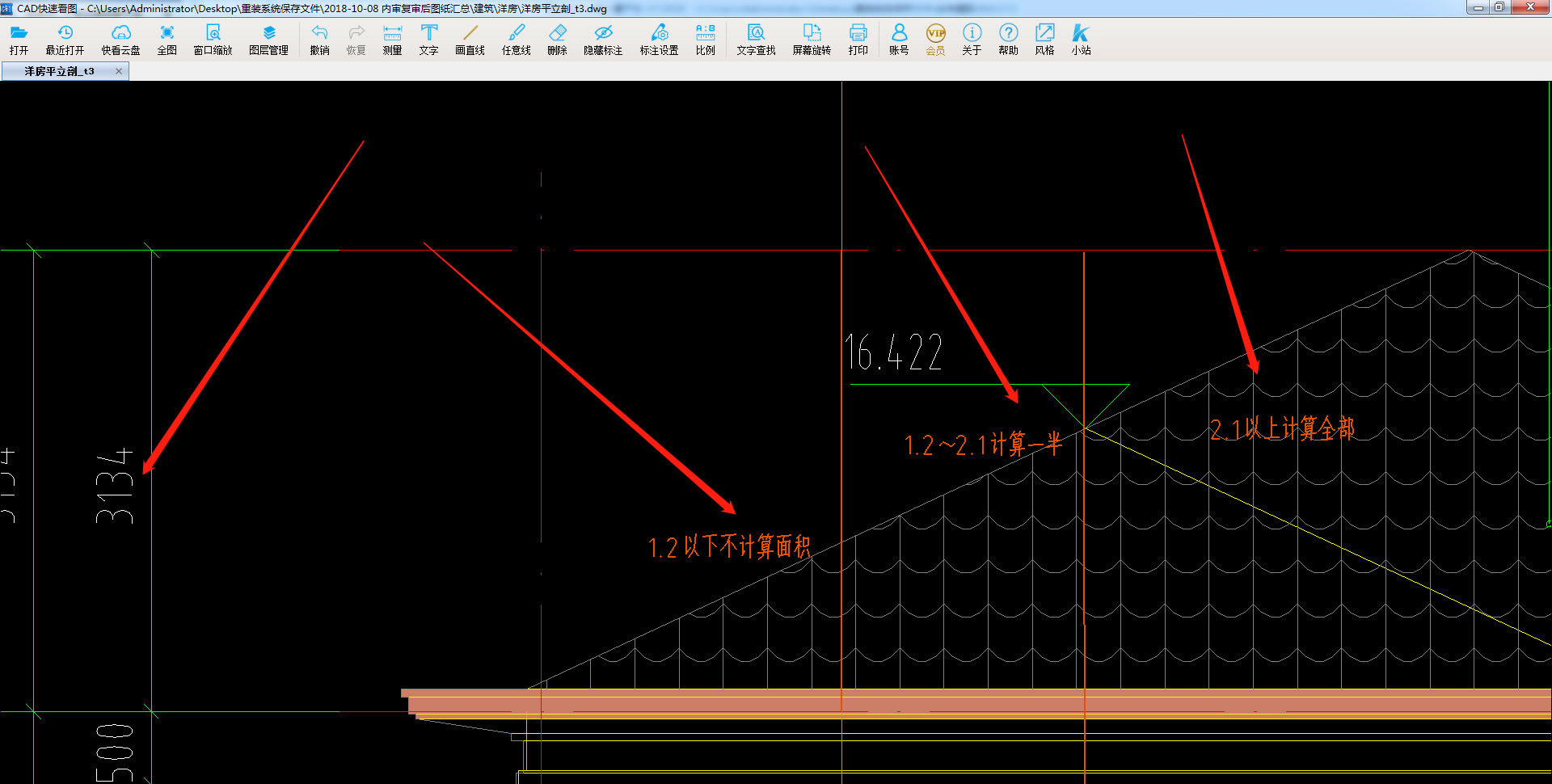
Task: Select the freehand line (任意线) tool
Action: coord(516,39)
